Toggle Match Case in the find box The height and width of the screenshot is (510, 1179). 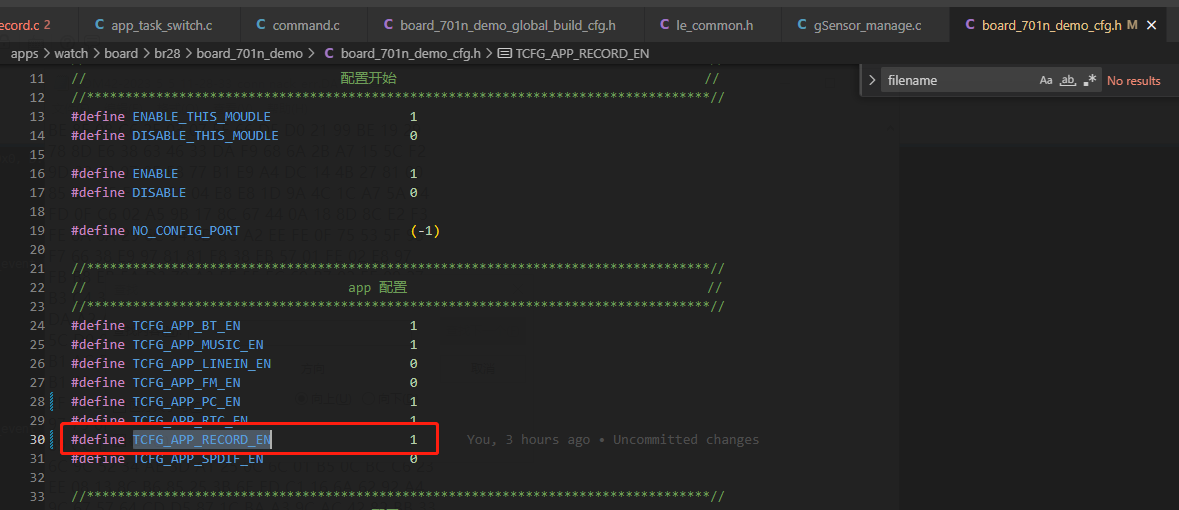(x=1046, y=80)
